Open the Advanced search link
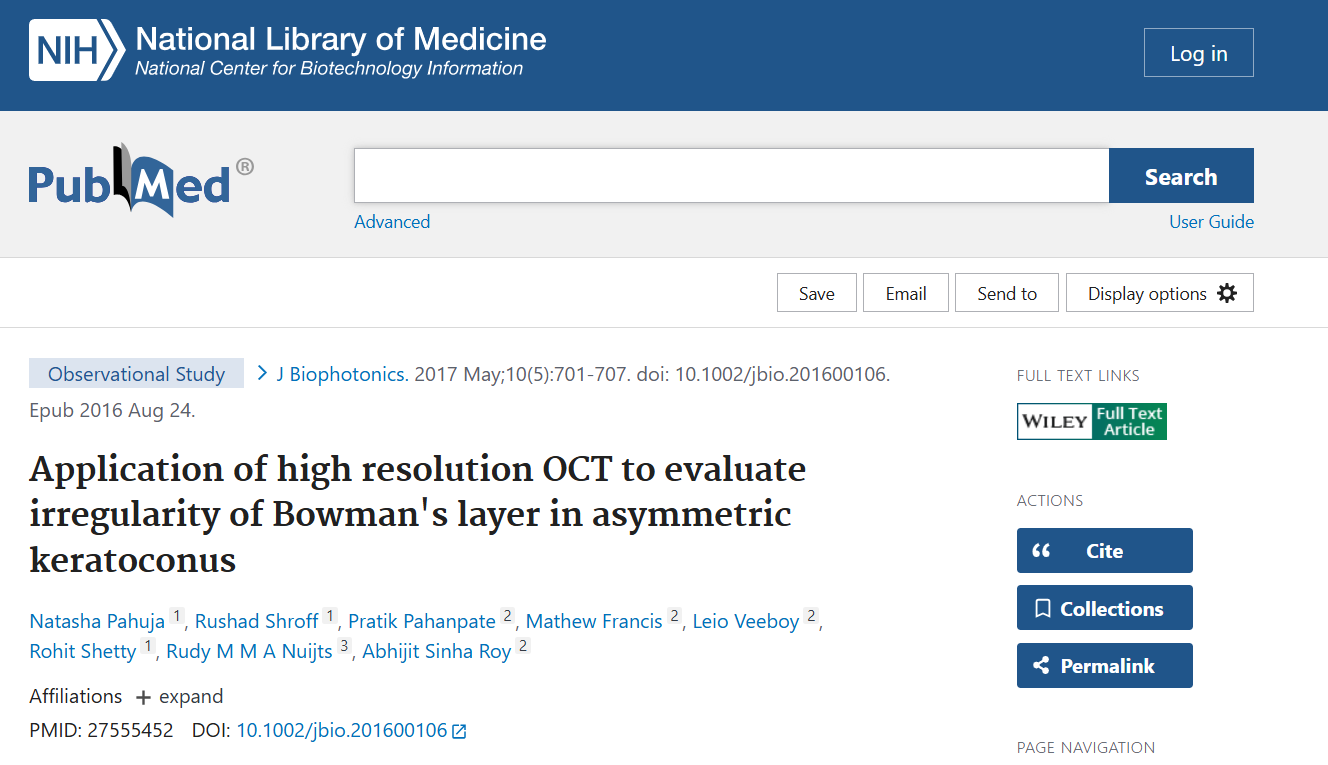 point(392,221)
